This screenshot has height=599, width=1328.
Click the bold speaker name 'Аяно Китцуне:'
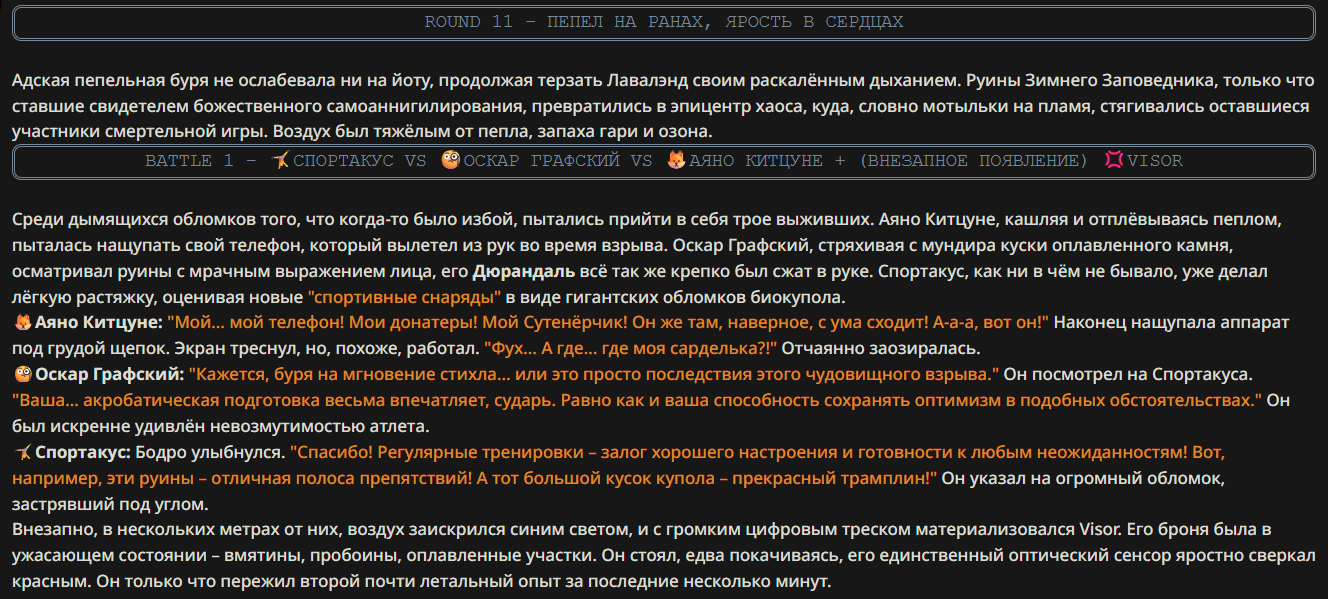(98, 323)
